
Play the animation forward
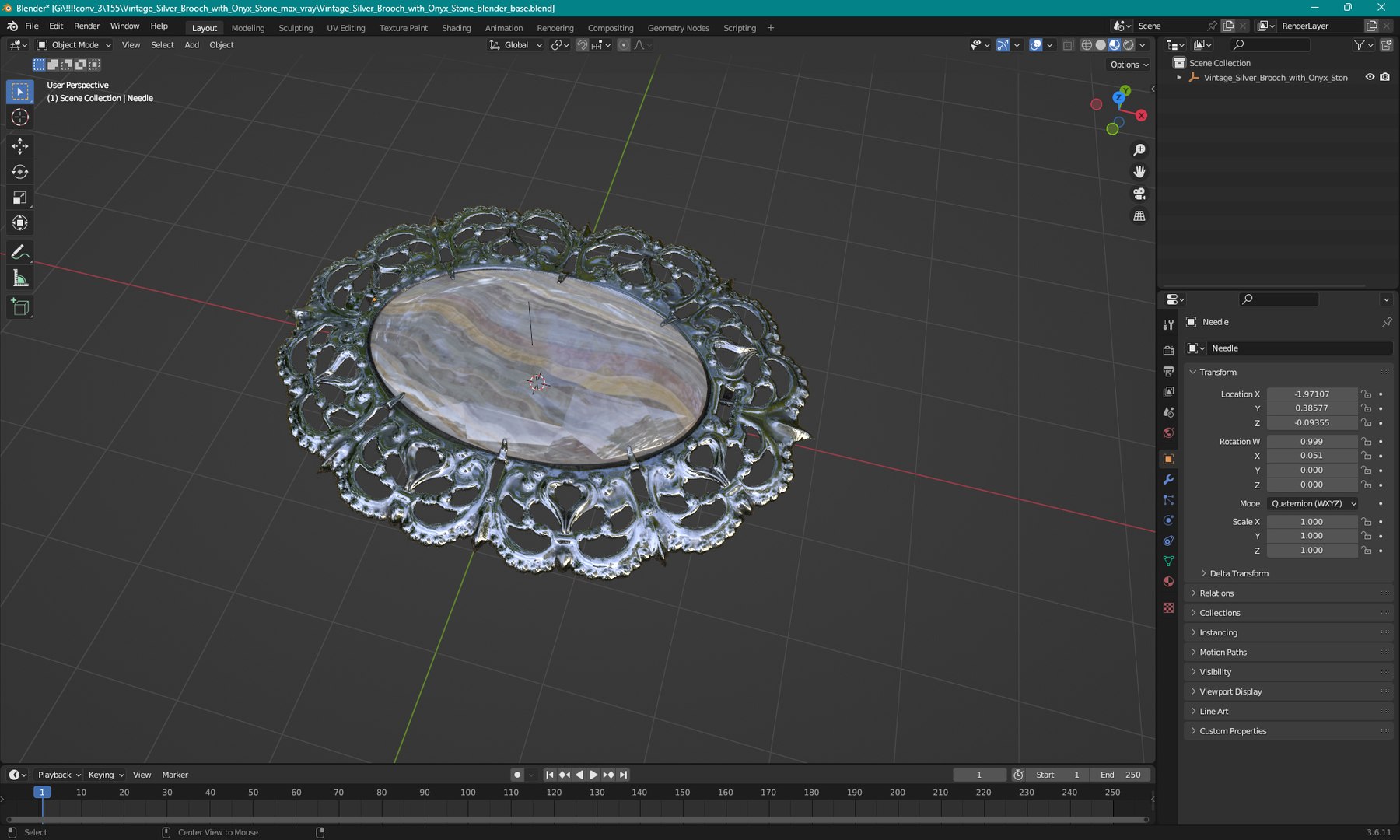point(593,775)
